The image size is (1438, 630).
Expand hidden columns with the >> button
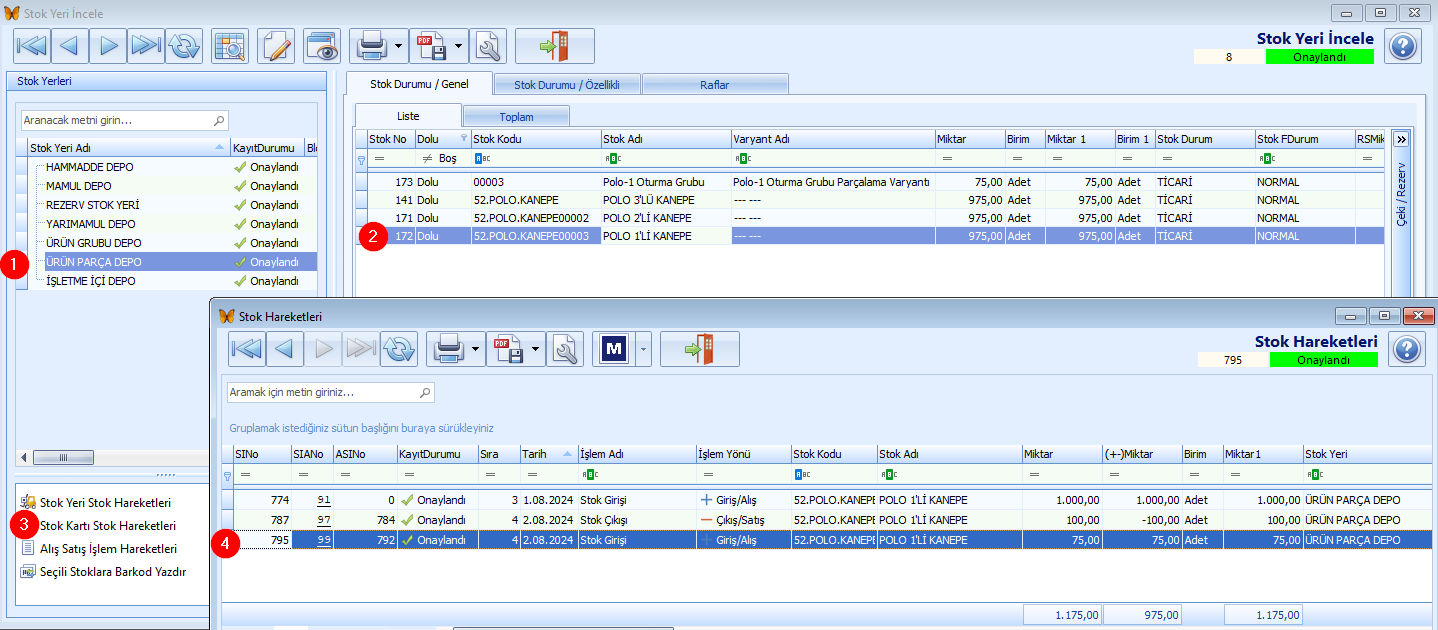coord(1401,139)
